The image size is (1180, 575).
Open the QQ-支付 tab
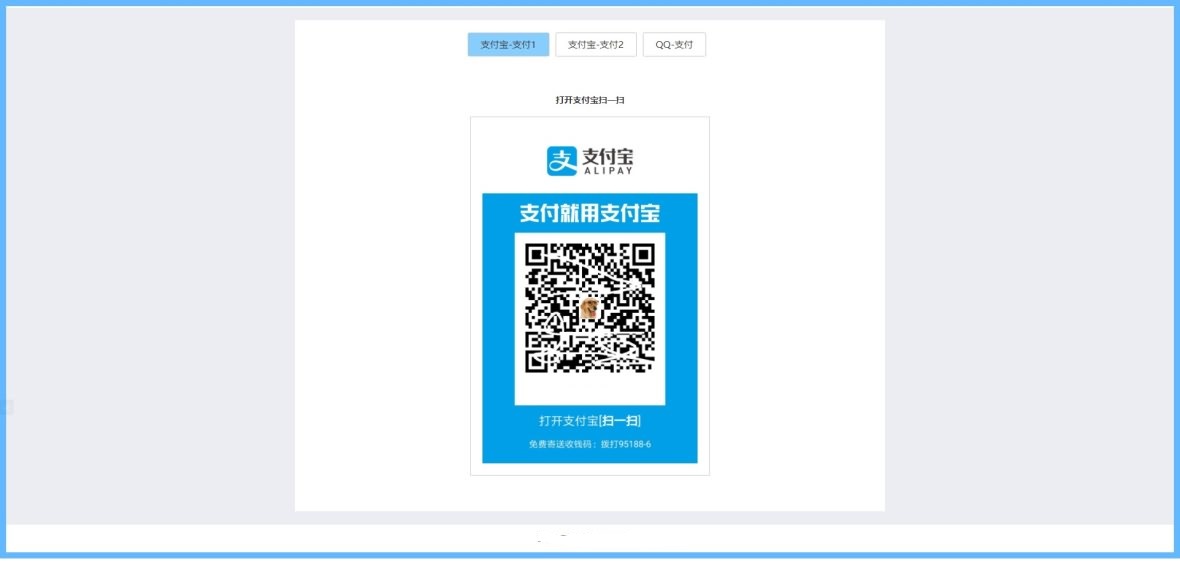coord(674,44)
